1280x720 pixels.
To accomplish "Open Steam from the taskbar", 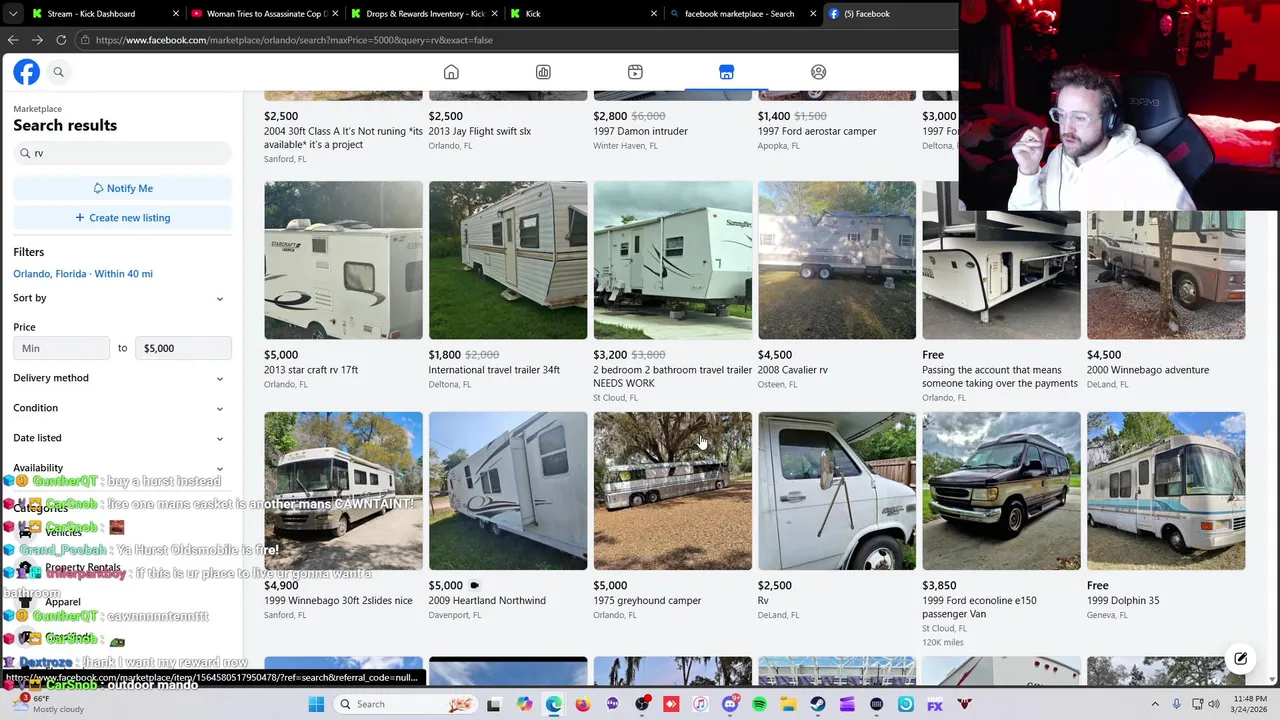I will click(818, 704).
